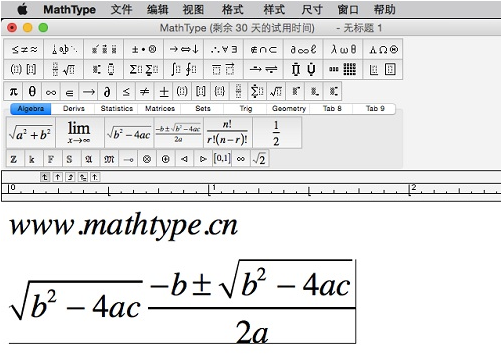502x364 pixels.
Task: Open the Greek lowercase letters palette (λωθ)
Action: pos(343,50)
